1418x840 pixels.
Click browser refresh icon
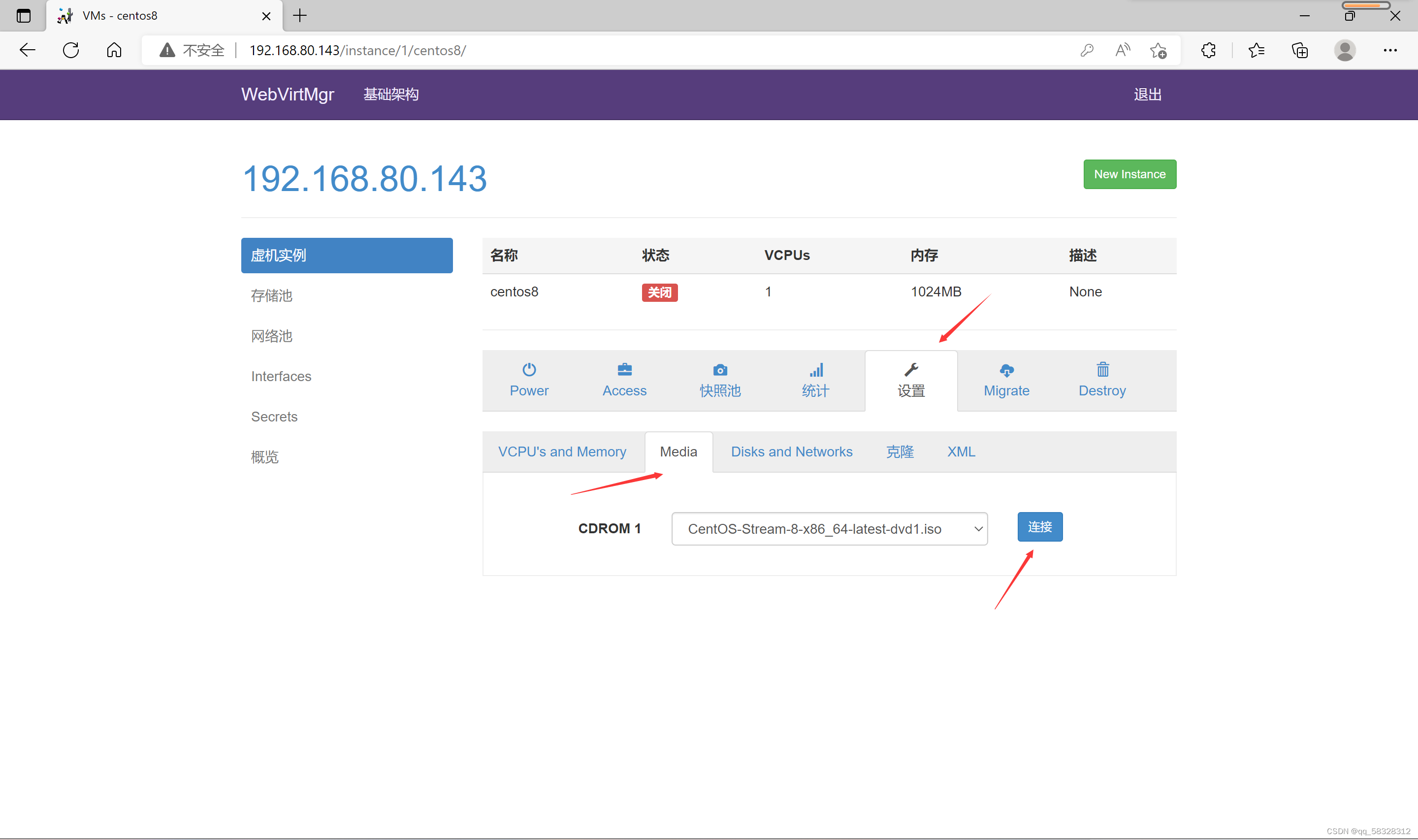tap(71, 50)
